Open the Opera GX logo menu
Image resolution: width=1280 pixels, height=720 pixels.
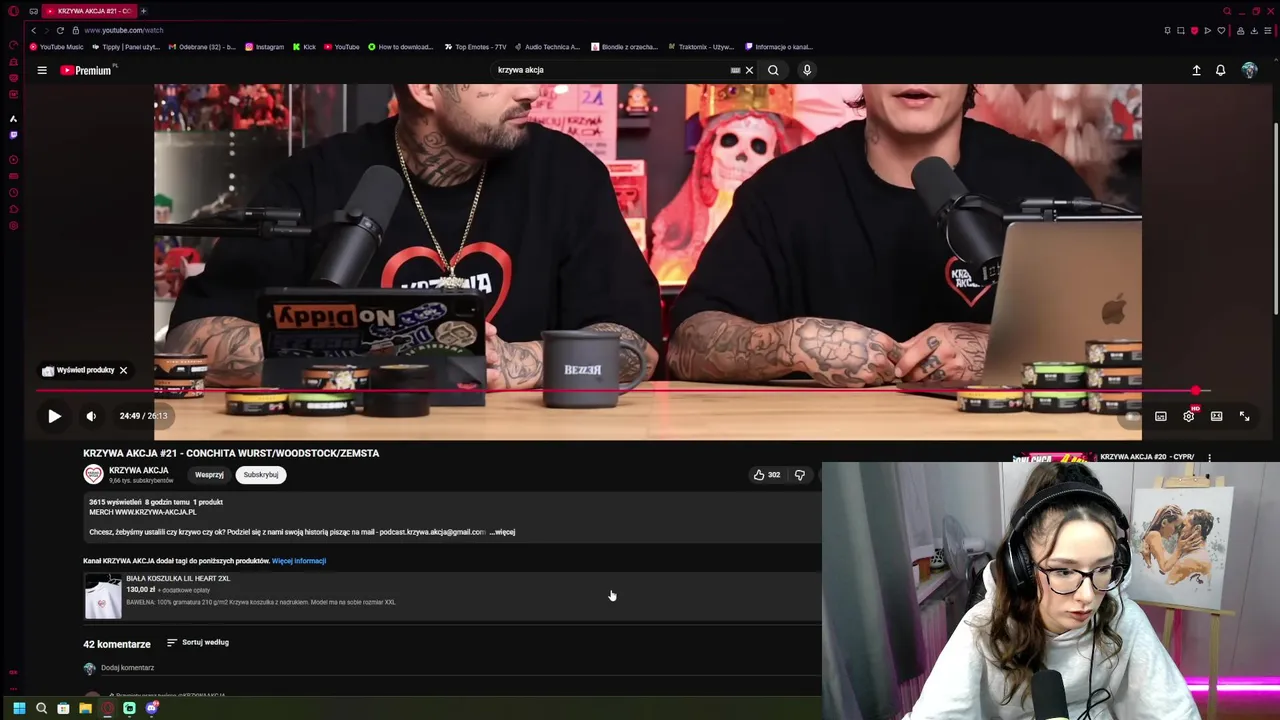(13, 11)
